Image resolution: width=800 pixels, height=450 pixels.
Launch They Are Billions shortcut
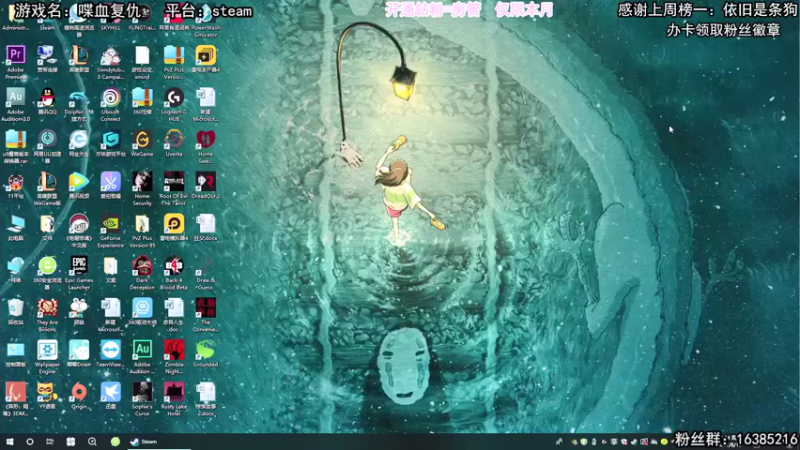coord(47,314)
